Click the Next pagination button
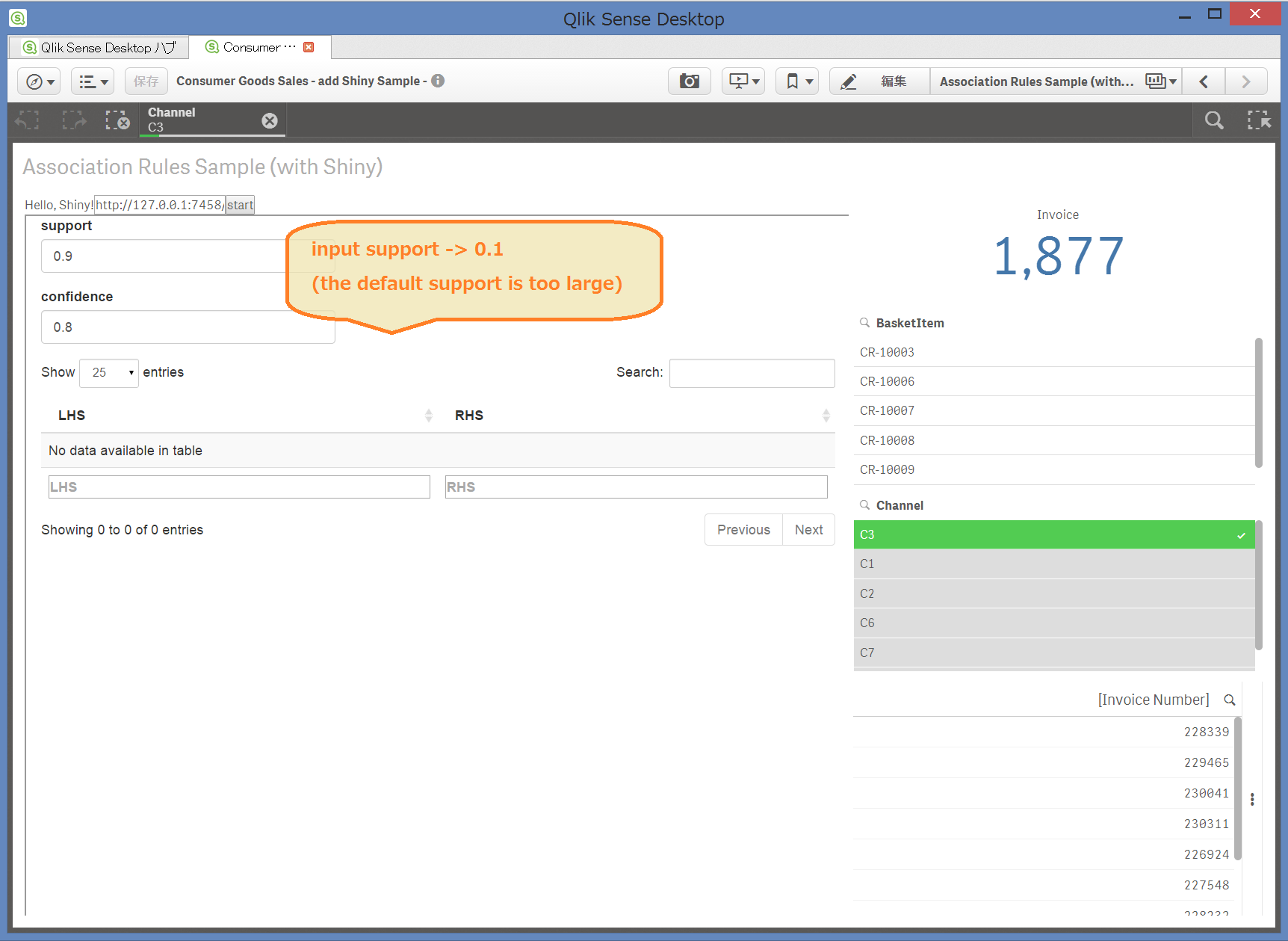Screen dimensions: 1288x941 (808, 530)
